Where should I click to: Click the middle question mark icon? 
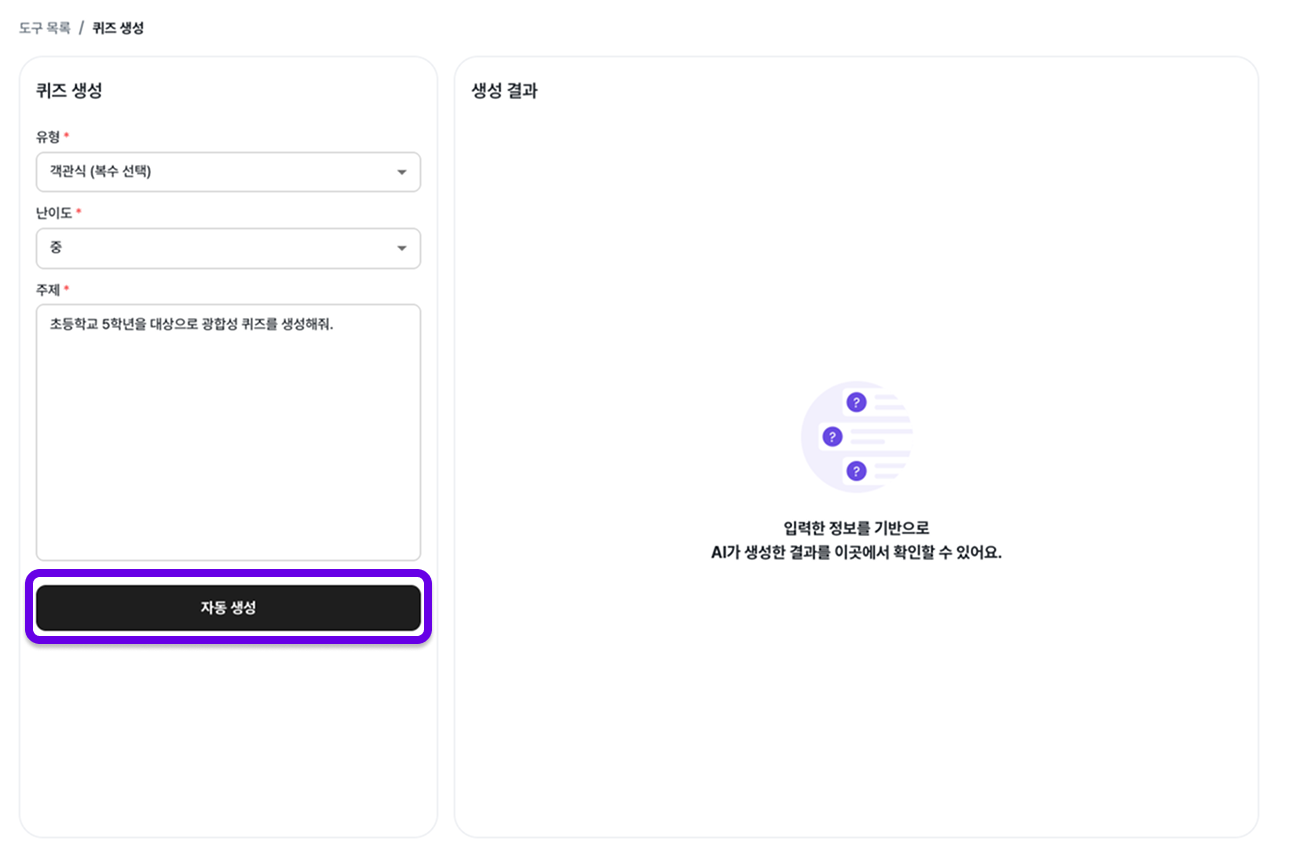click(x=830, y=436)
